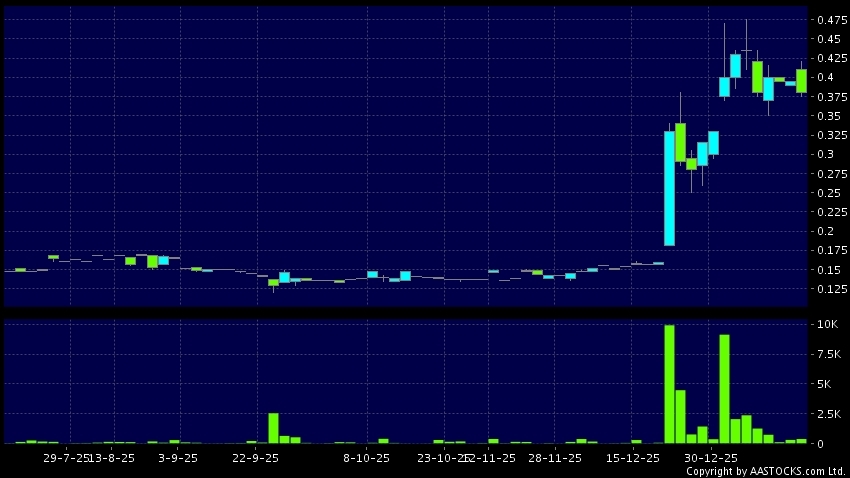Click the 7.5K volume axis label
The width and height of the screenshot is (850, 478).
(828, 354)
